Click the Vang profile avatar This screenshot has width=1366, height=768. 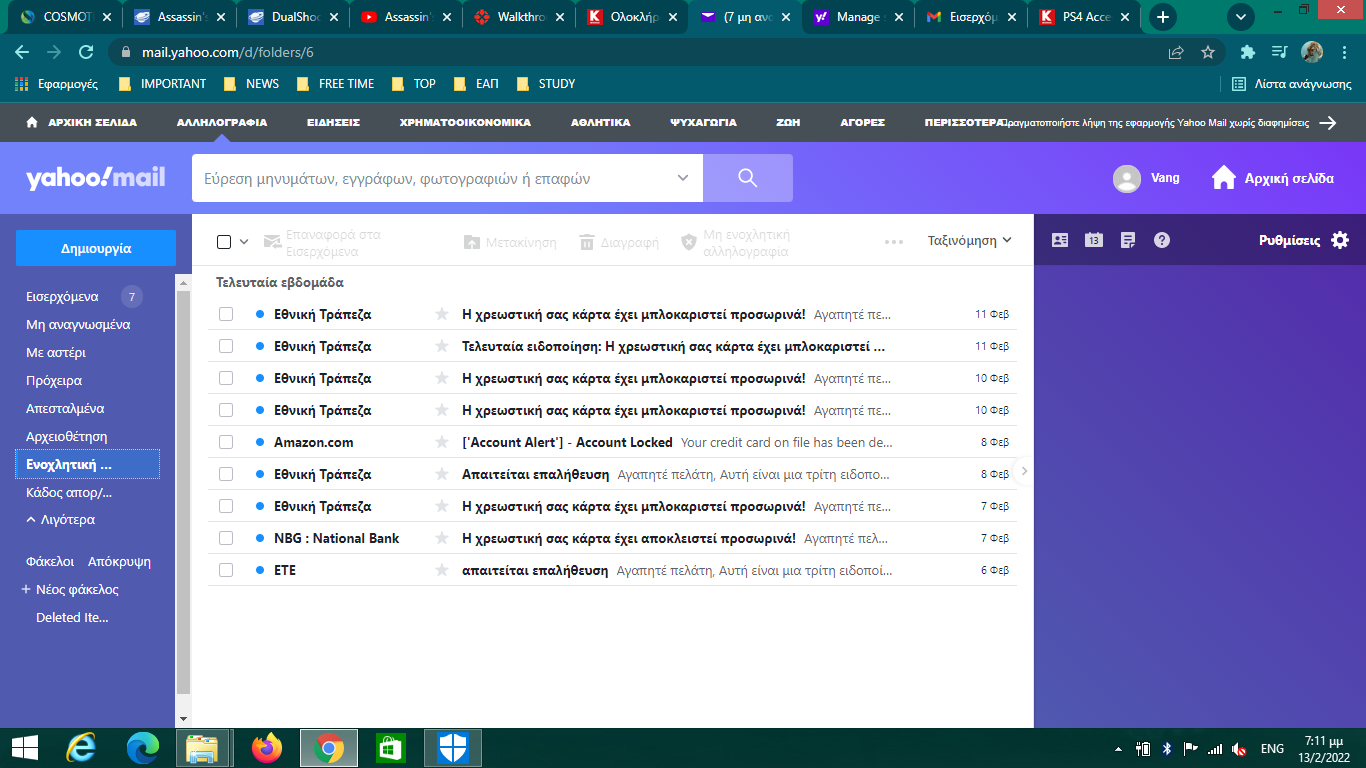(1127, 179)
